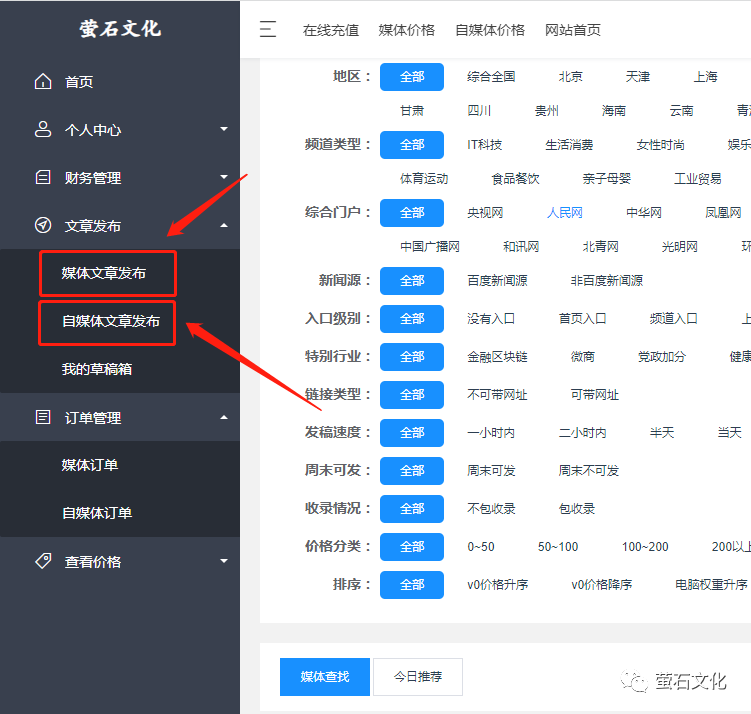
Task: Filter price range 100~200
Action: tap(645, 546)
